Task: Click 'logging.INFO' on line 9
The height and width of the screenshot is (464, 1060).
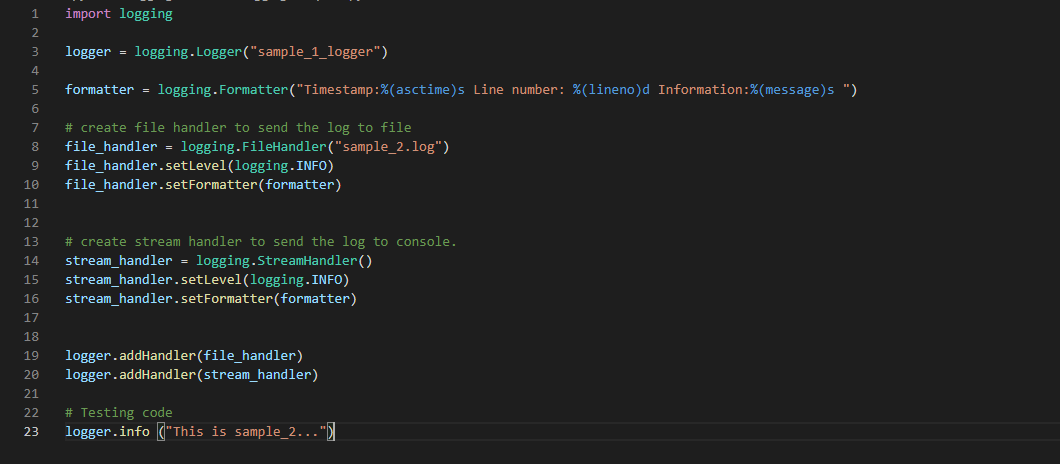Action: [x=281, y=166]
